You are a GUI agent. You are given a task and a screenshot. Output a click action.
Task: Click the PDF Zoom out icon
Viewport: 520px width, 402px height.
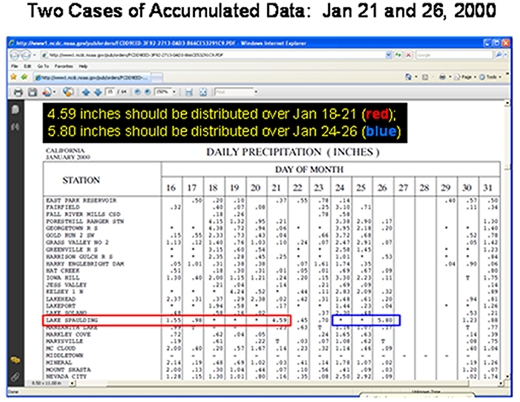point(137,92)
